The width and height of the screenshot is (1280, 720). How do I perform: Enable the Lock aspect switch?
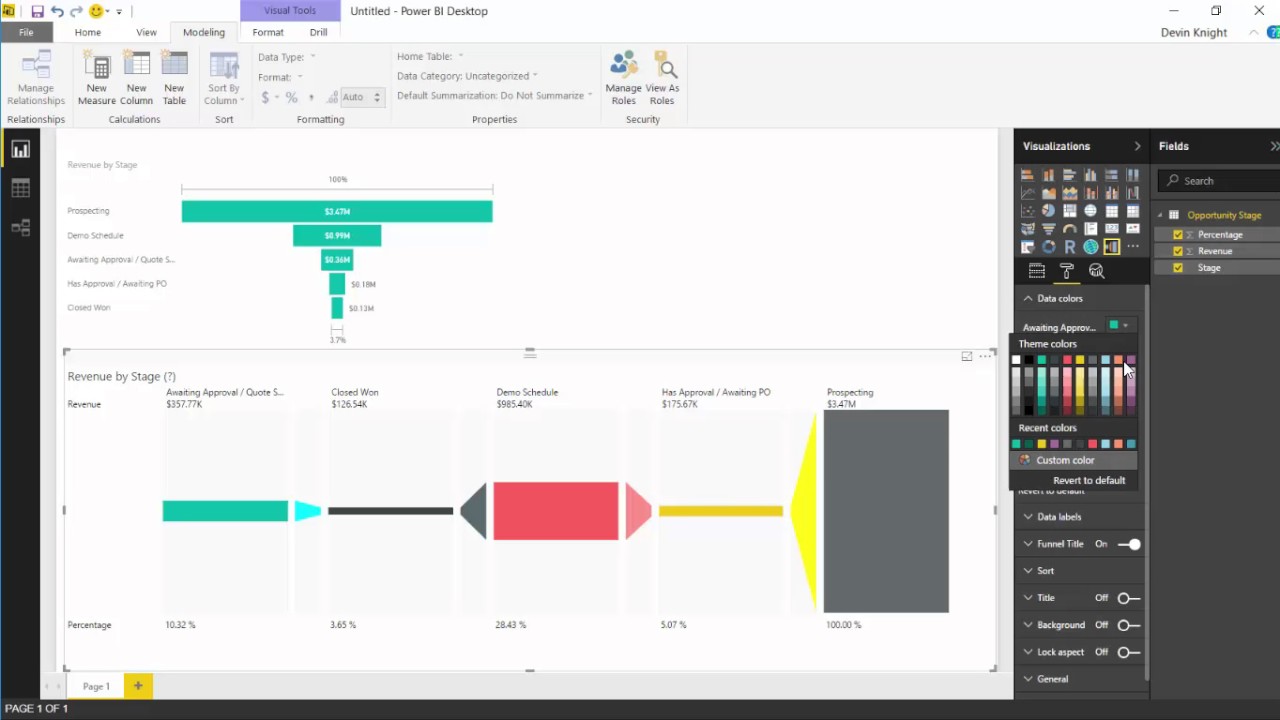[1129, 652]
